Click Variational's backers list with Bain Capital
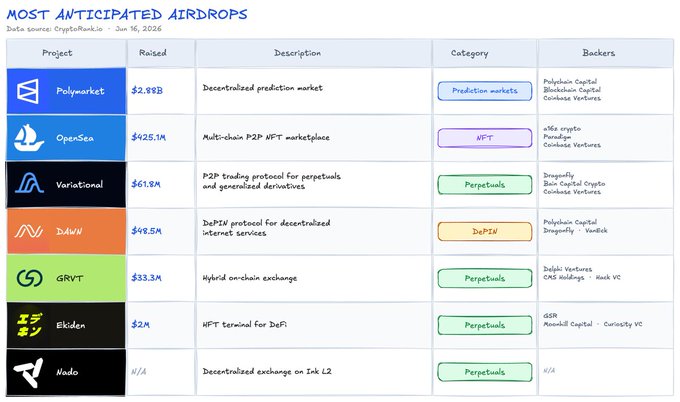Image resolution: width=680 pixels, height=402 pixels. click(x=574, y=183)
